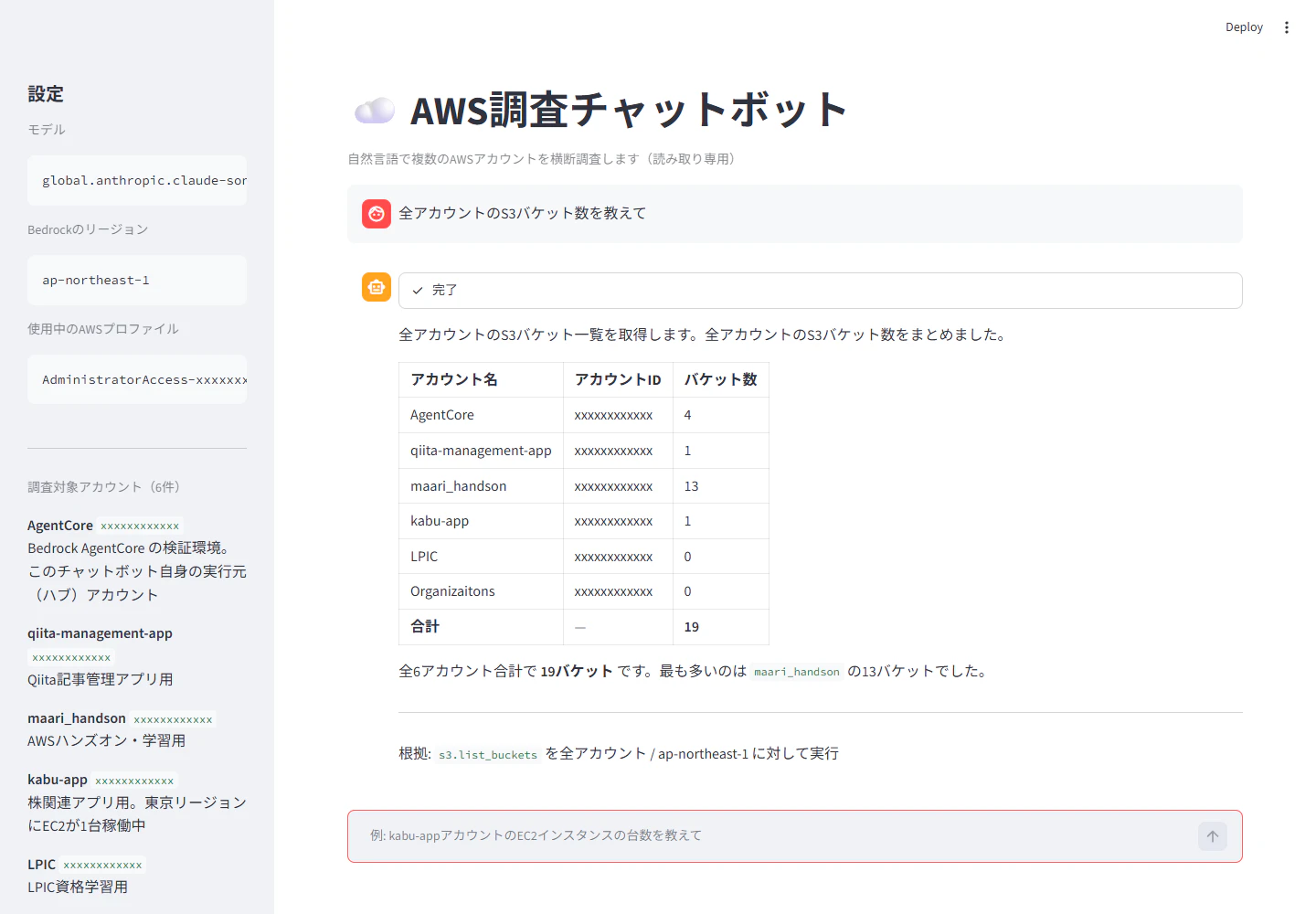Screen dimensions: 1316x914
Task: Click bucket count 1 in kabu-app row
Action: [x=688, y=521]
